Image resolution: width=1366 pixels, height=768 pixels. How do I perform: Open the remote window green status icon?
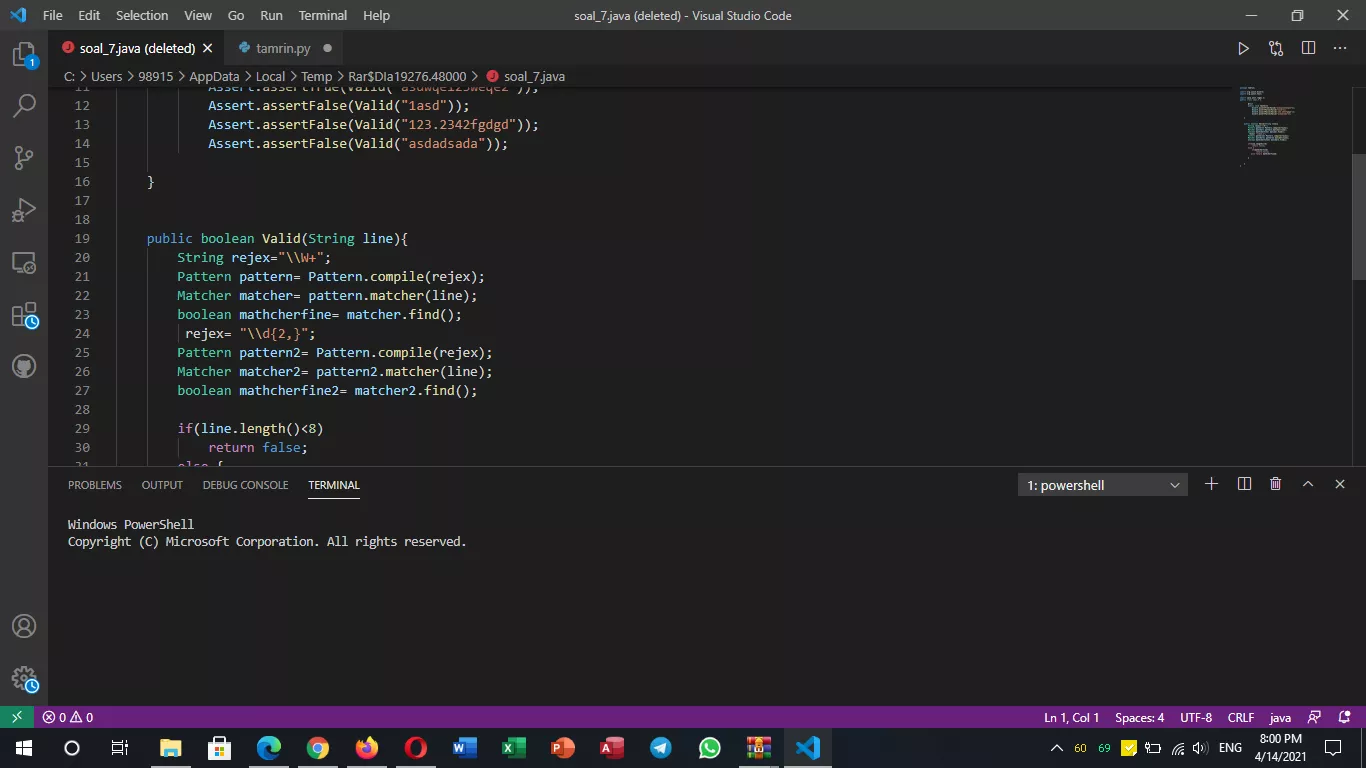pyautogui.click(x=17, y=717)
